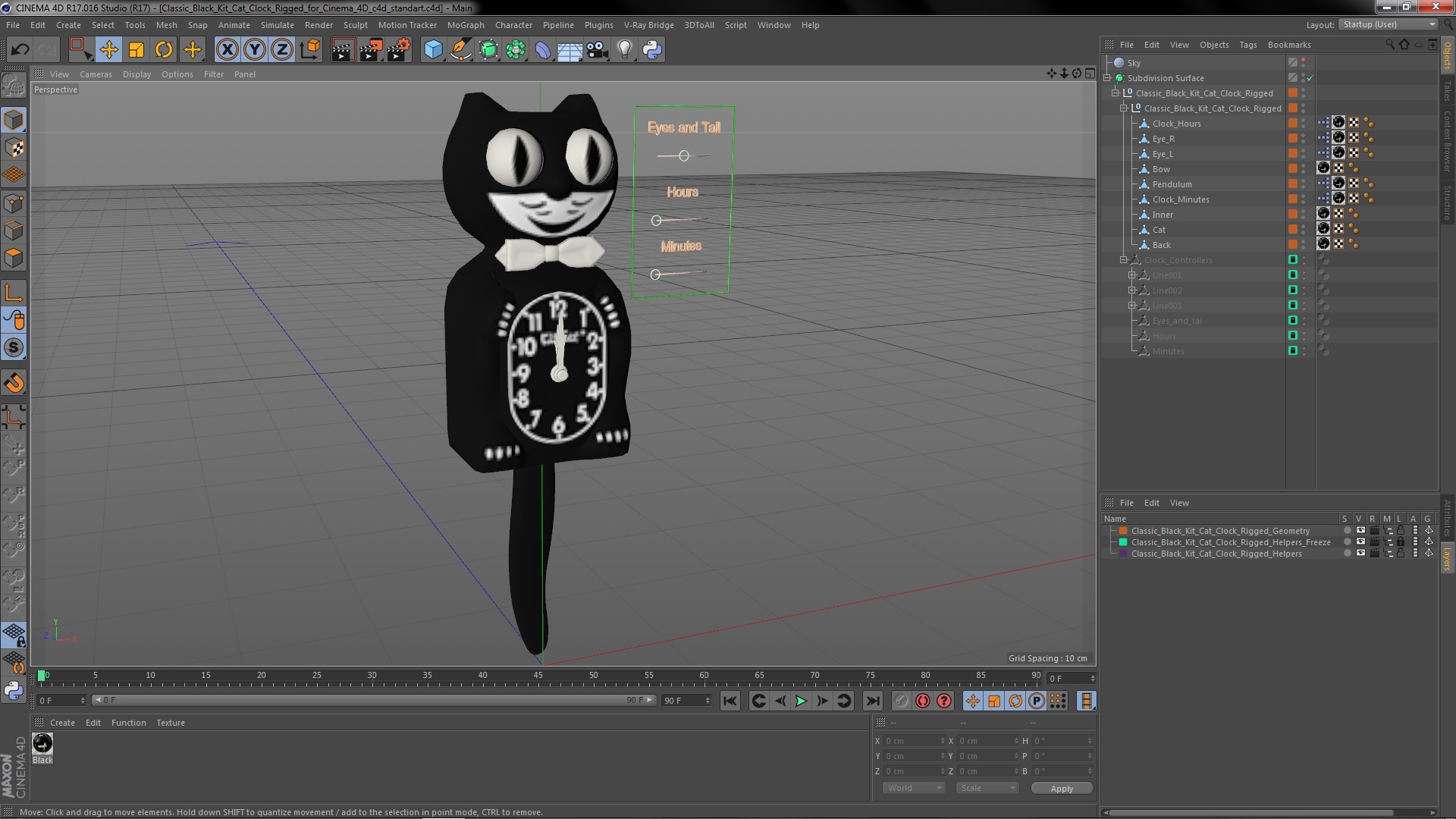Click the Hours slider handle
Image resolution: width=1456 pixels, height=819 pixels.
coord(657,221)
